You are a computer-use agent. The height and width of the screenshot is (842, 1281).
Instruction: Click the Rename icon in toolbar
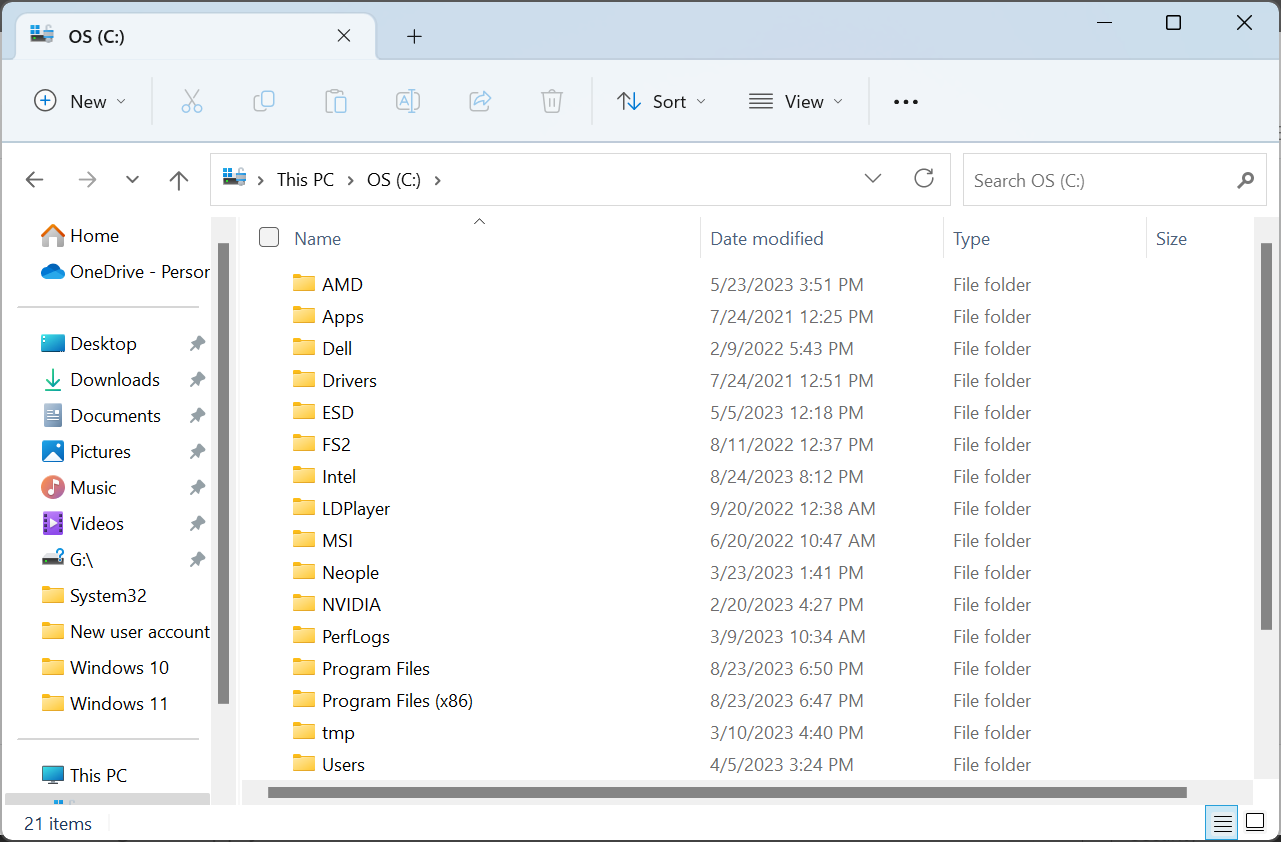tap(408, 101)
